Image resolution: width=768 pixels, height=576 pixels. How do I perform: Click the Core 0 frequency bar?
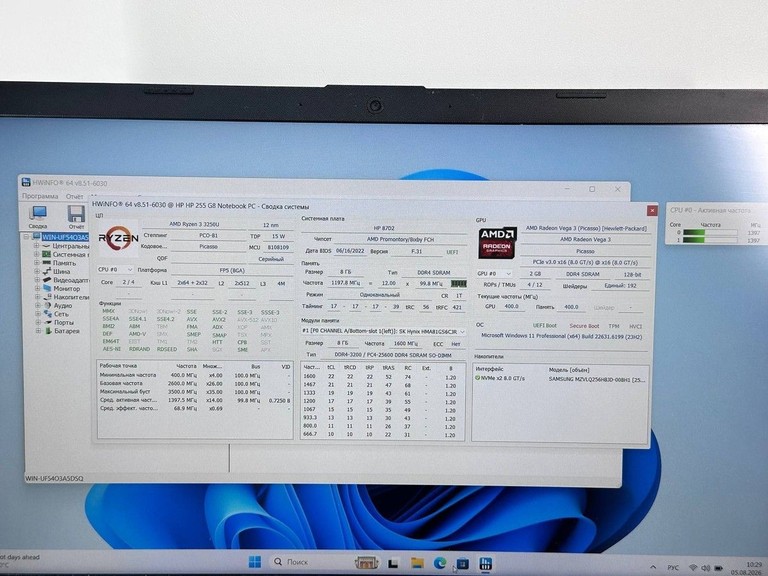point(710,233)
